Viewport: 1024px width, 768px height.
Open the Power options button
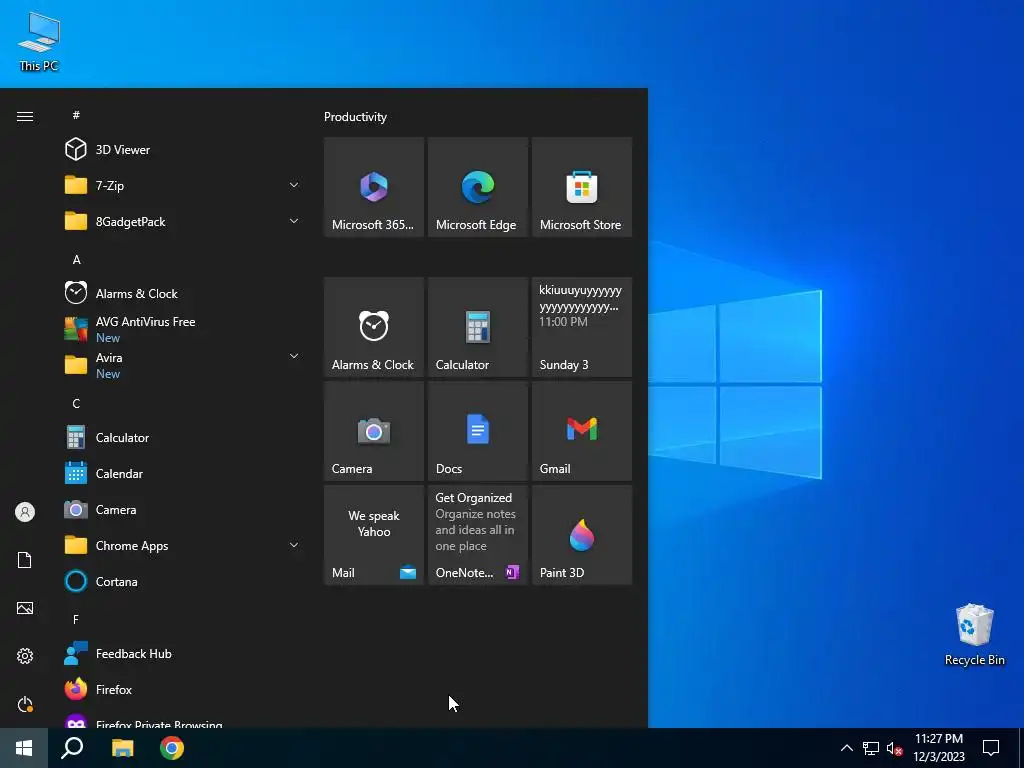click(x=25, y=704)
